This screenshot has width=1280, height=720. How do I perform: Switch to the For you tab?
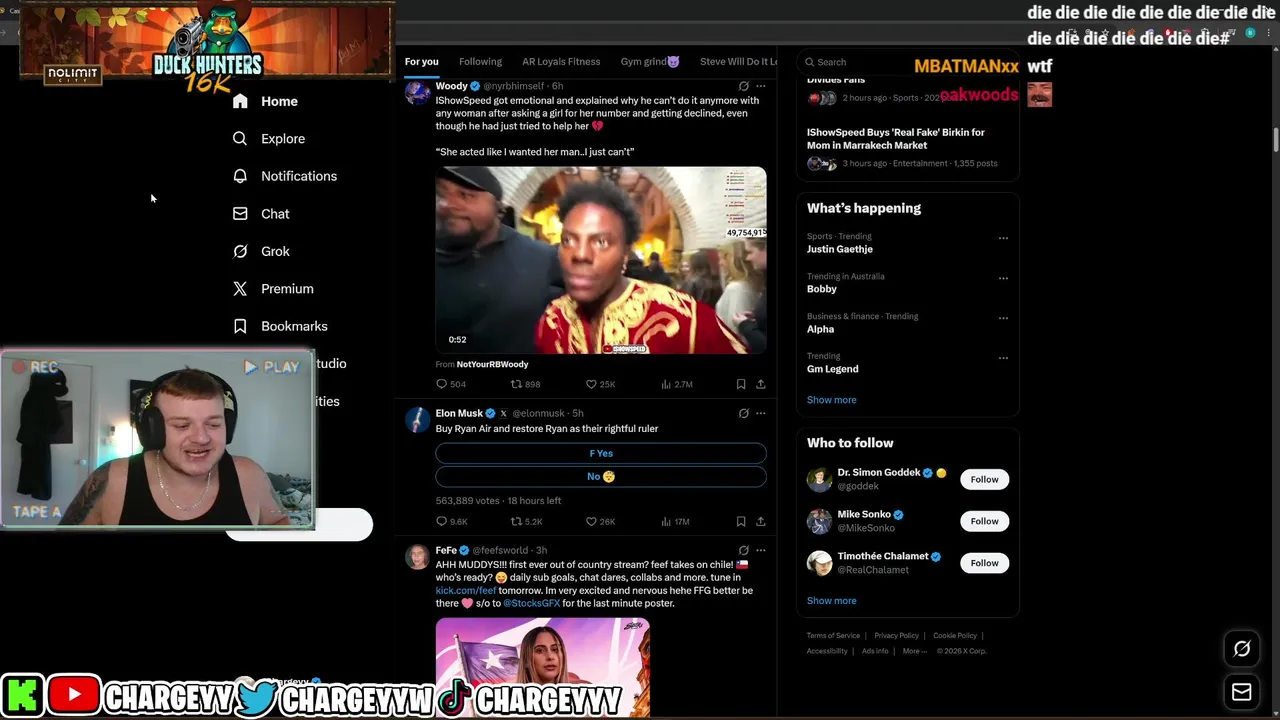point(421,62)
